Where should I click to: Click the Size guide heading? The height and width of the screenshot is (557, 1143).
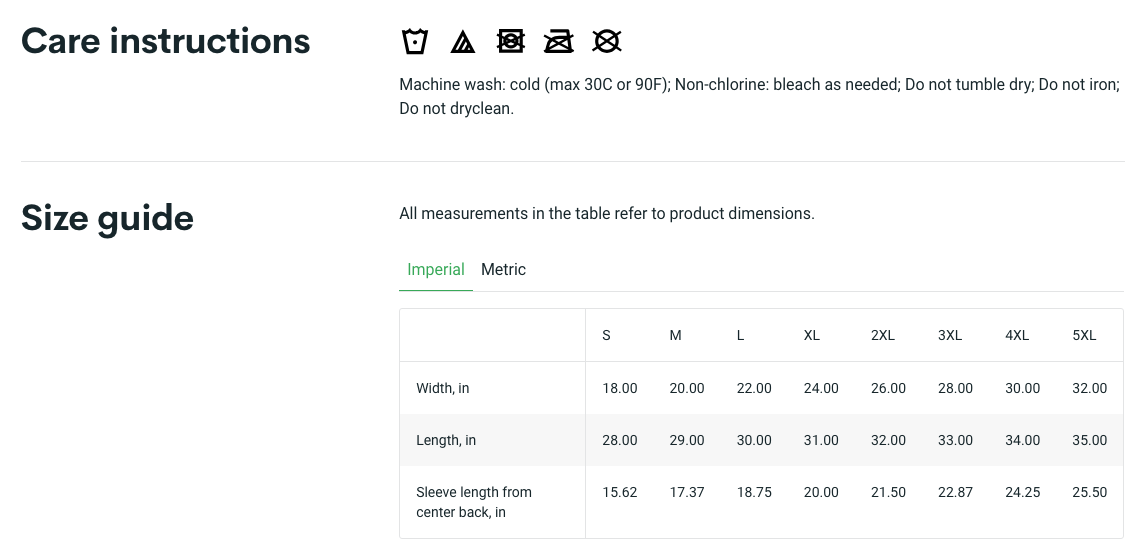point(107,218)
